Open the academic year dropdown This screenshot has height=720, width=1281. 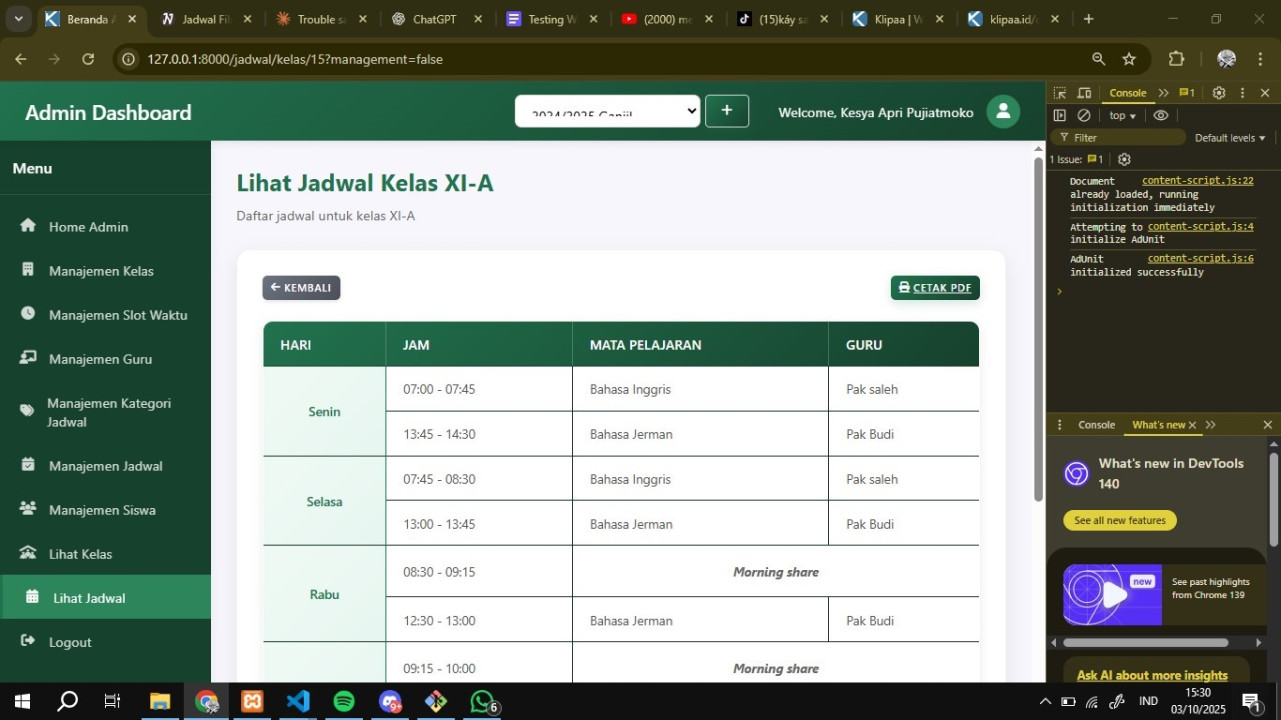(x=607, y=111)
